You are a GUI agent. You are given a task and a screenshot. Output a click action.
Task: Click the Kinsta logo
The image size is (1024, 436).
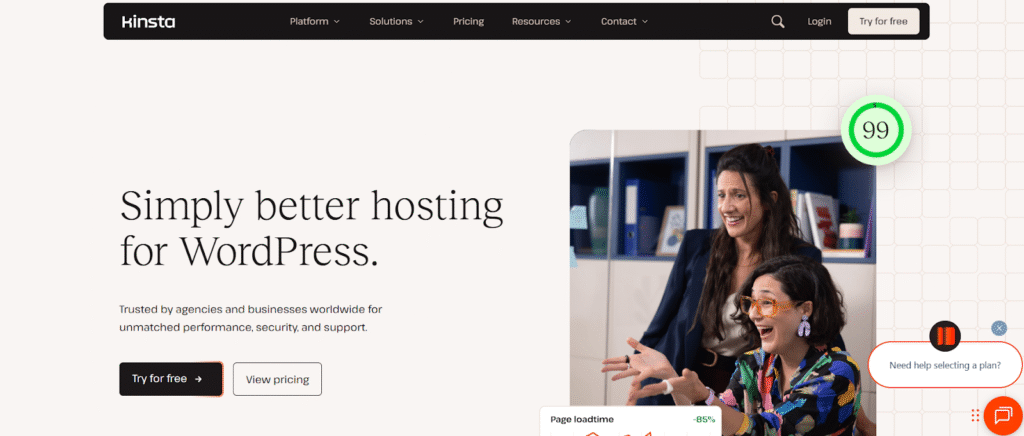click(x=148, y=22)
